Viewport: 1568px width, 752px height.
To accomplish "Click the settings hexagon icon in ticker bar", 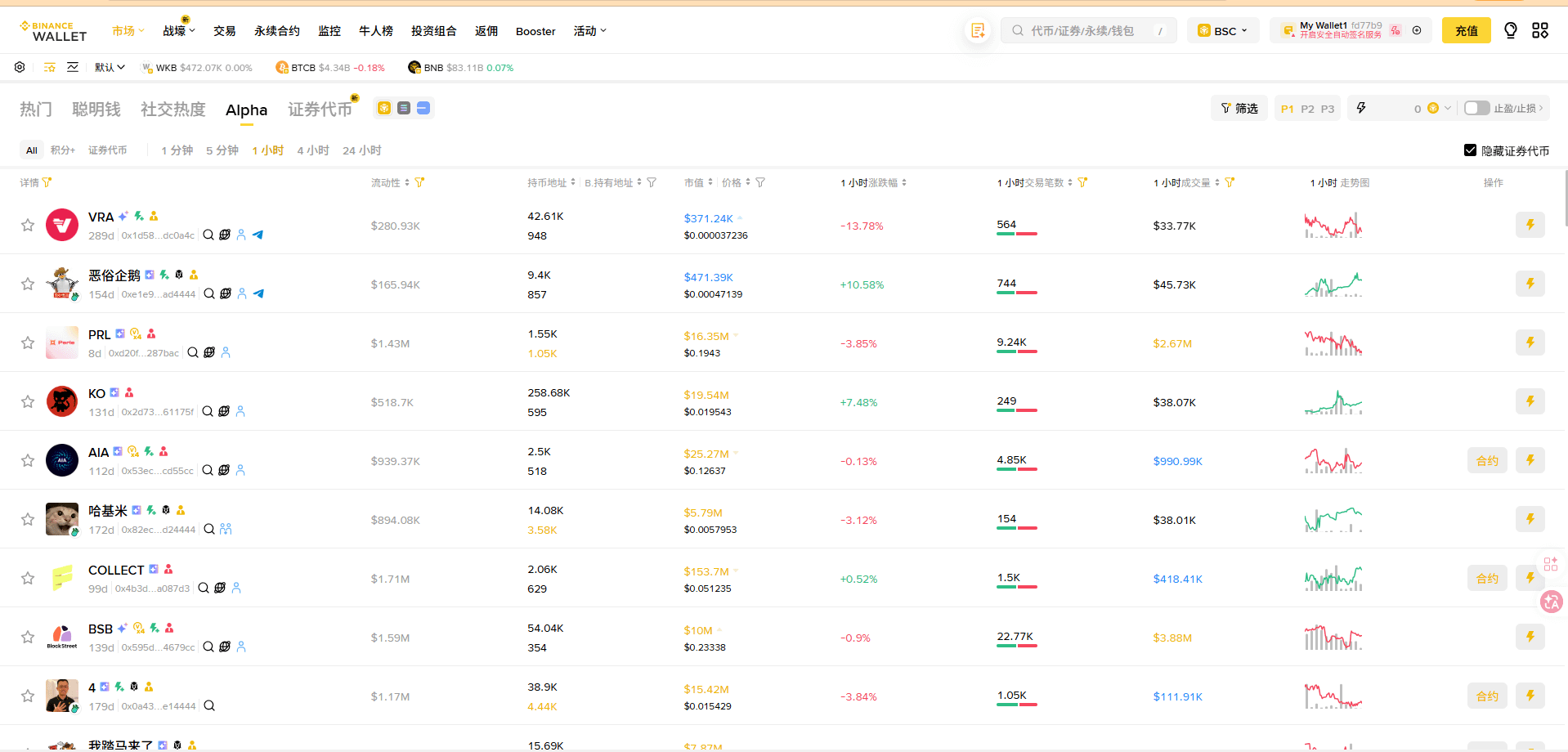I will (20, 67).
